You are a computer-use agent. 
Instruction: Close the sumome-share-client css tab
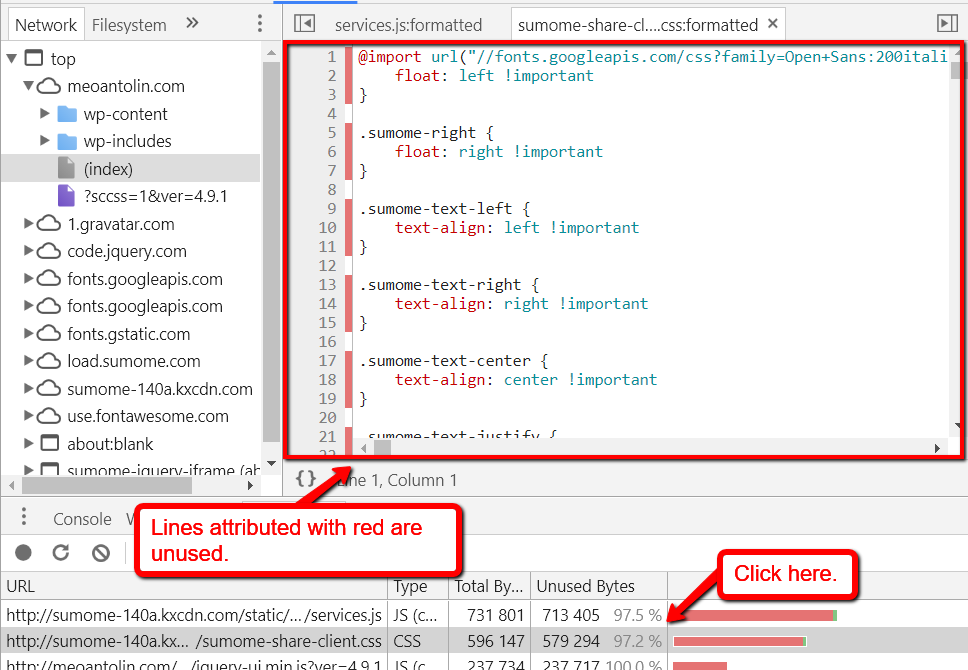click(772, 24)
